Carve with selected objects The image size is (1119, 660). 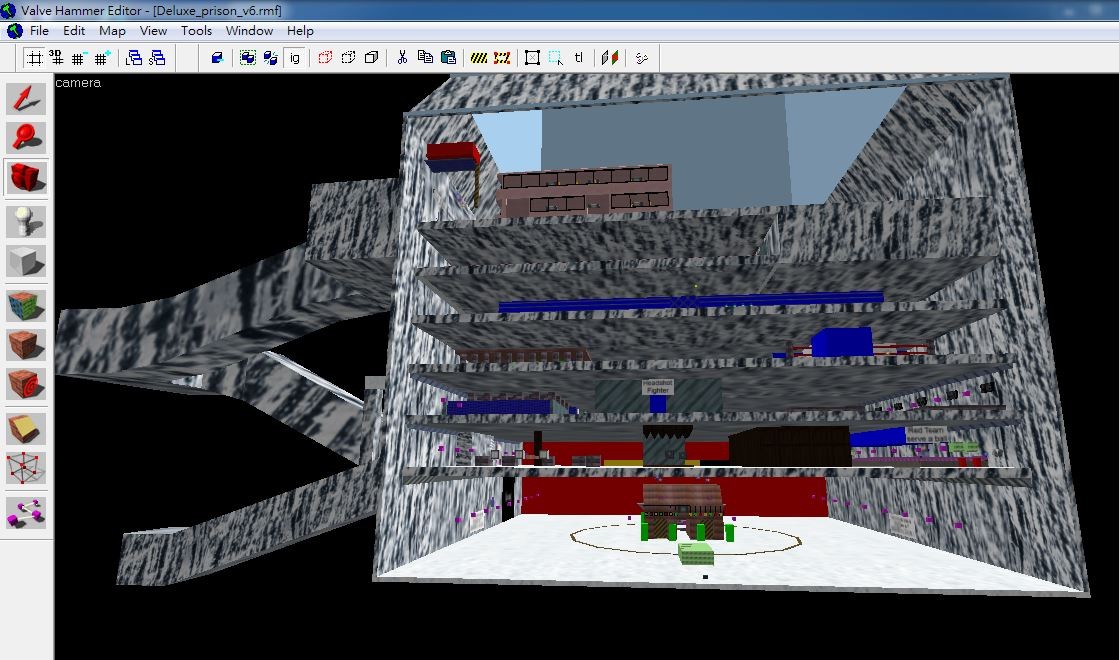point(217,58)
